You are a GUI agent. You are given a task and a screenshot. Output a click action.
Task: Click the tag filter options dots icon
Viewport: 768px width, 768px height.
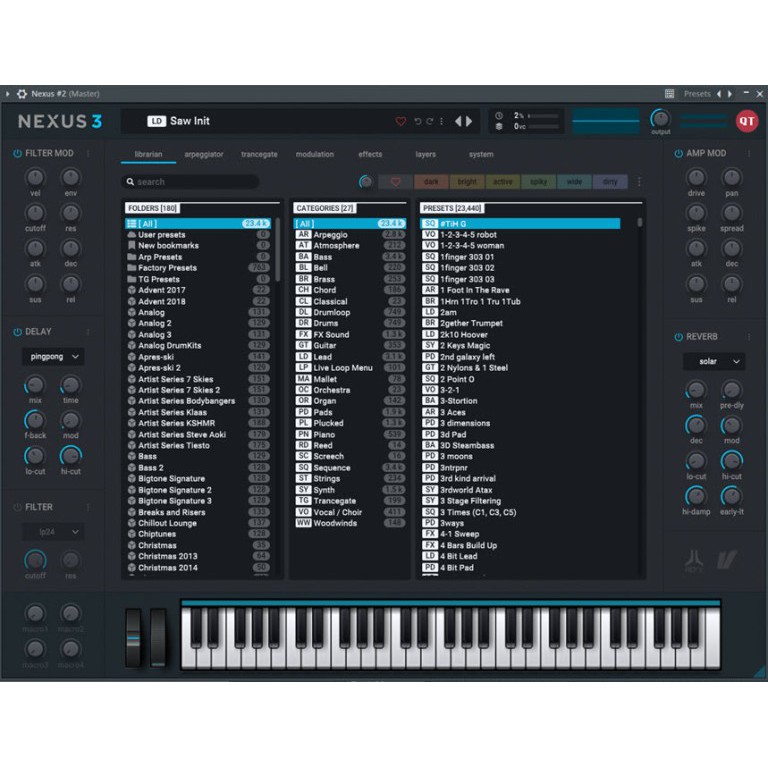639,182
